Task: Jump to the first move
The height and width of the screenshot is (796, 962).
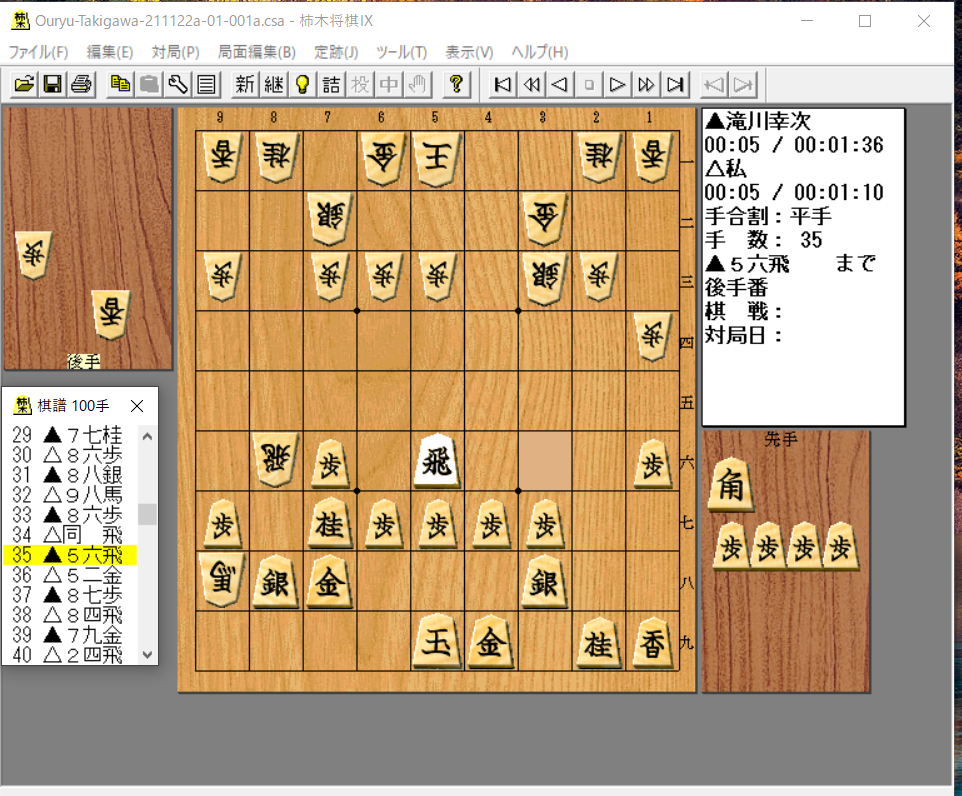Action: [502, 84]
